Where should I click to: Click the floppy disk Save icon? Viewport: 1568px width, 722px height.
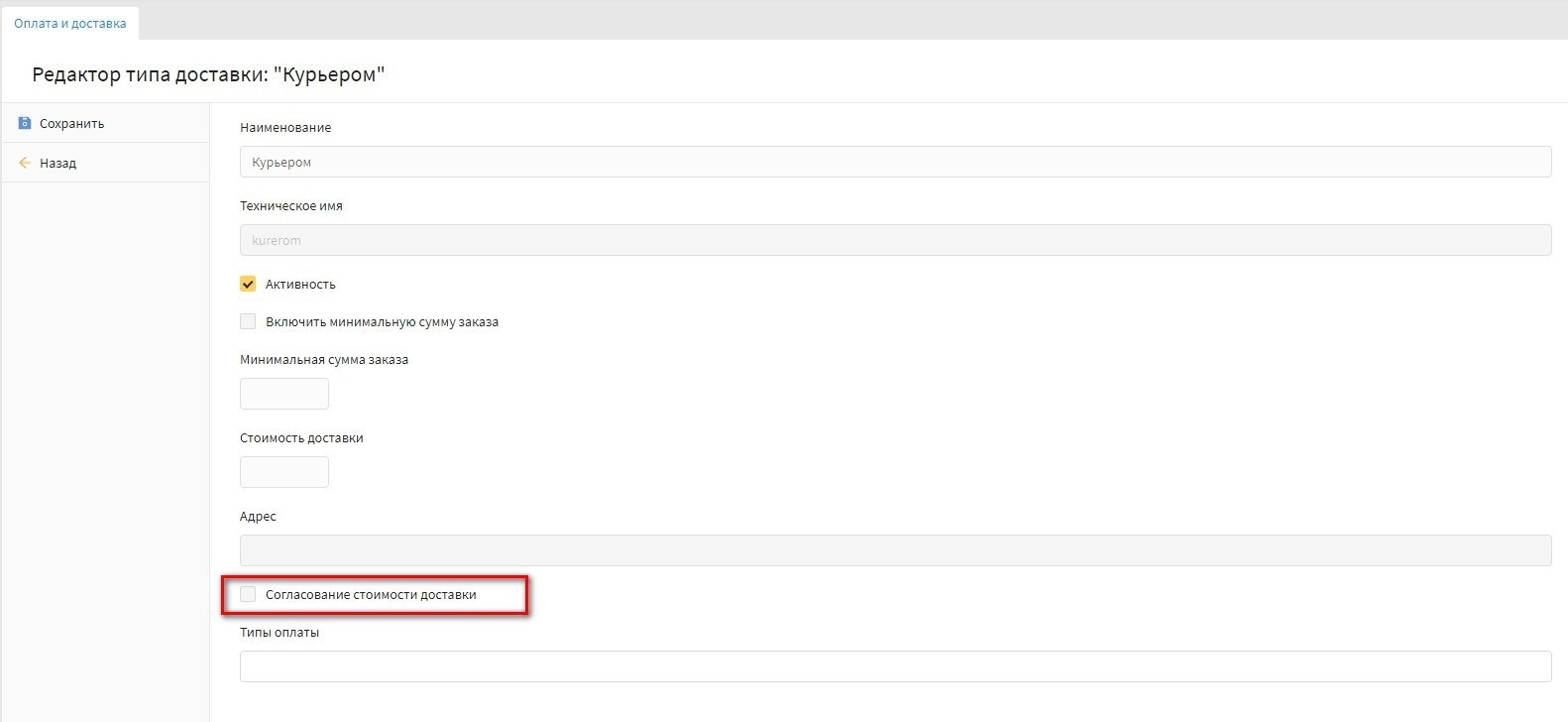25,123
